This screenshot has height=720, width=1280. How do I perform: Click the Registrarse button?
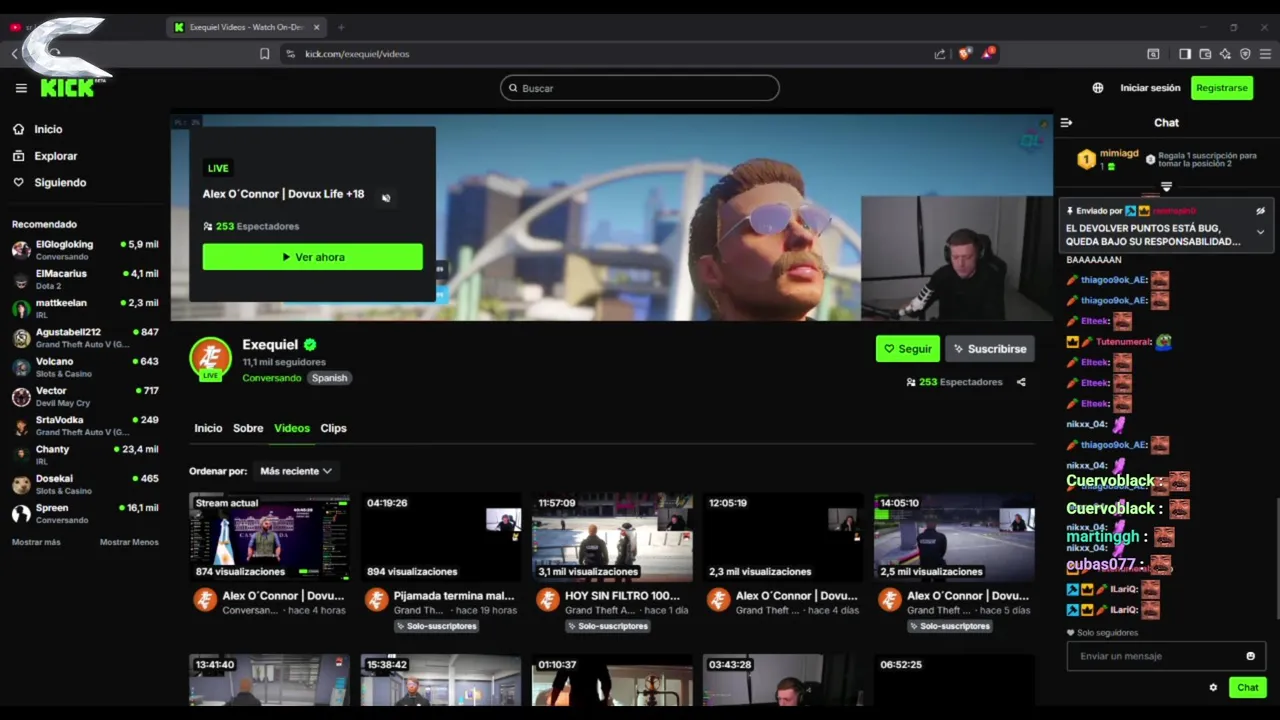pos(1222,88)
